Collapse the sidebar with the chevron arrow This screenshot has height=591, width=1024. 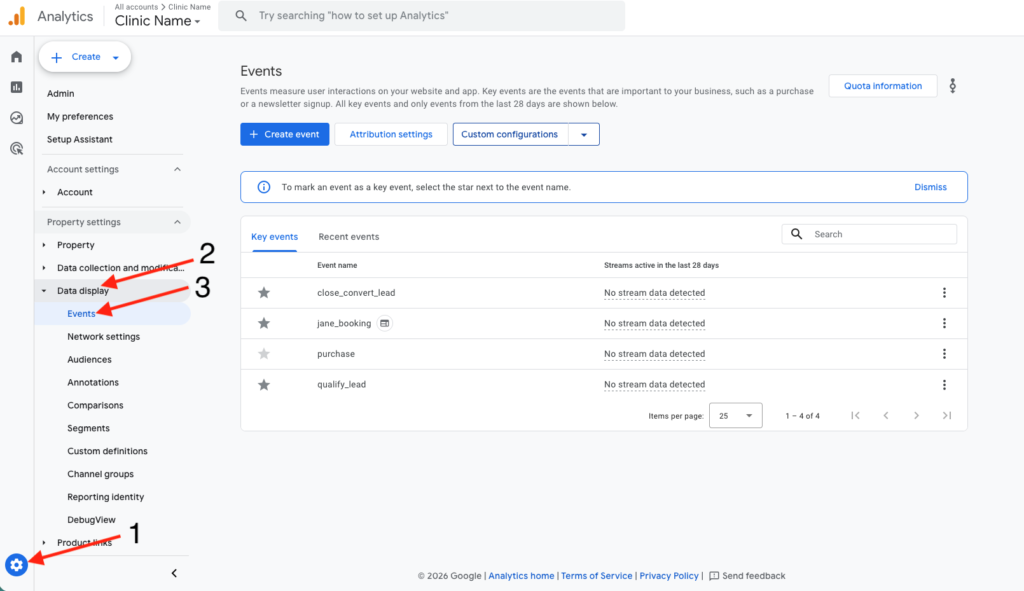[x=174, y=573]
